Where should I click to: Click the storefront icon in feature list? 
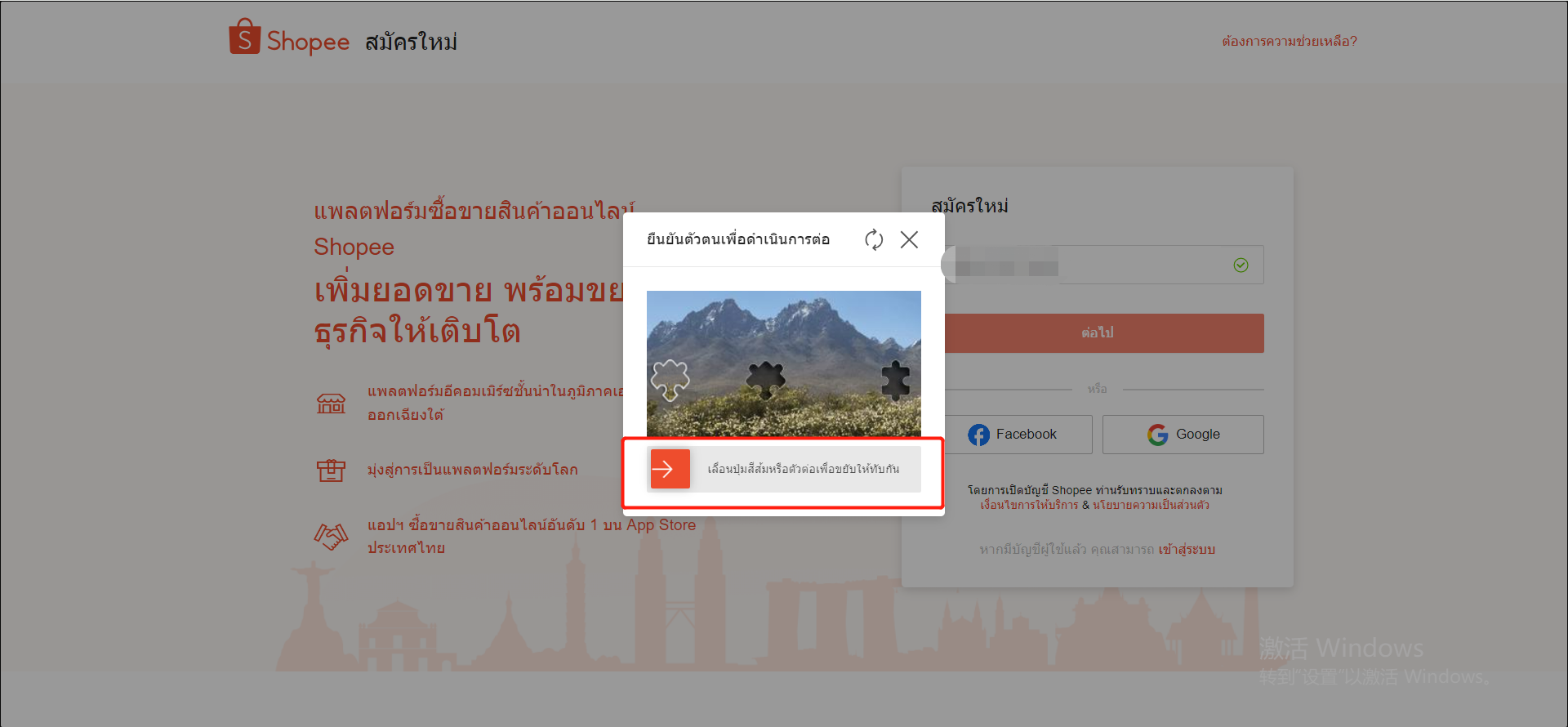click(331, 403)
